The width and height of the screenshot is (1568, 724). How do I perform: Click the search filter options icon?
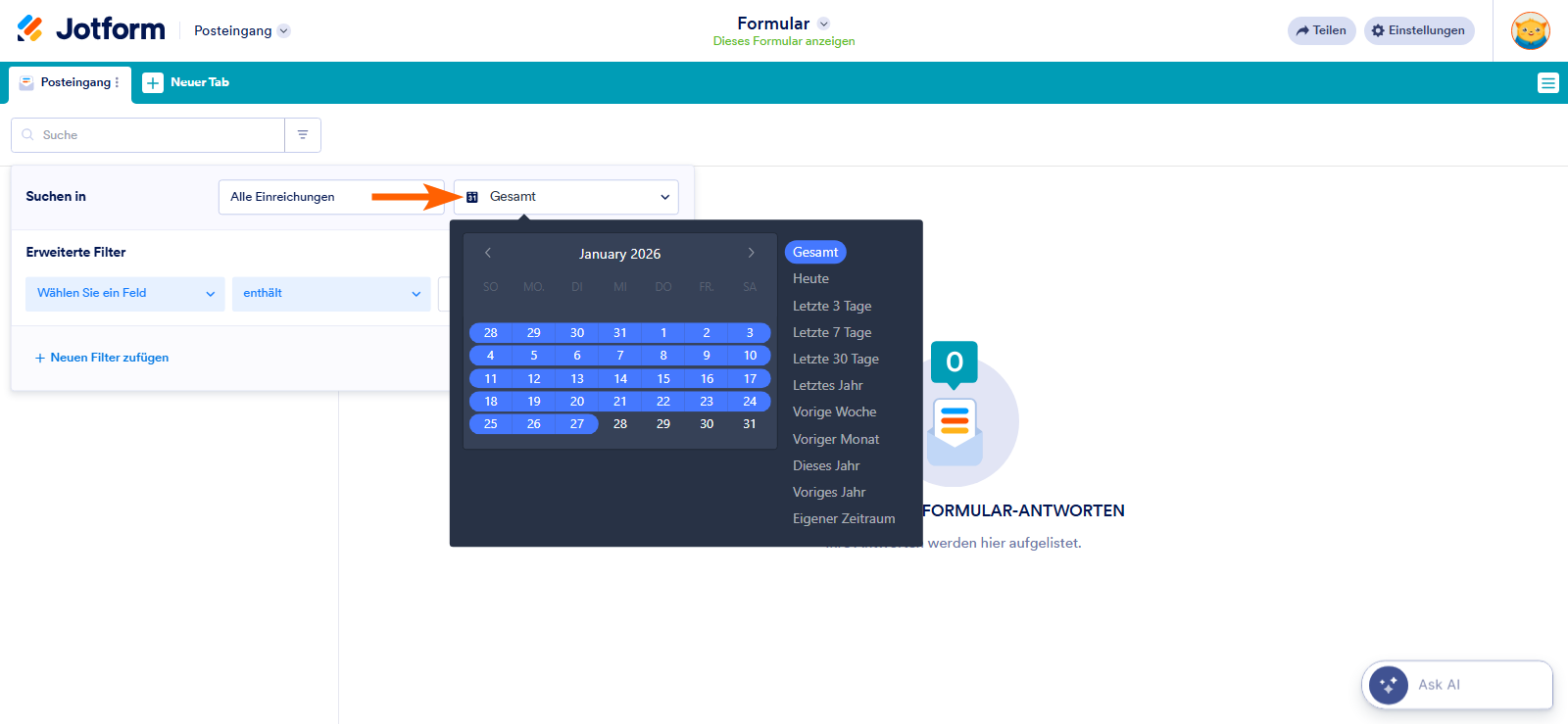point(303,135)
